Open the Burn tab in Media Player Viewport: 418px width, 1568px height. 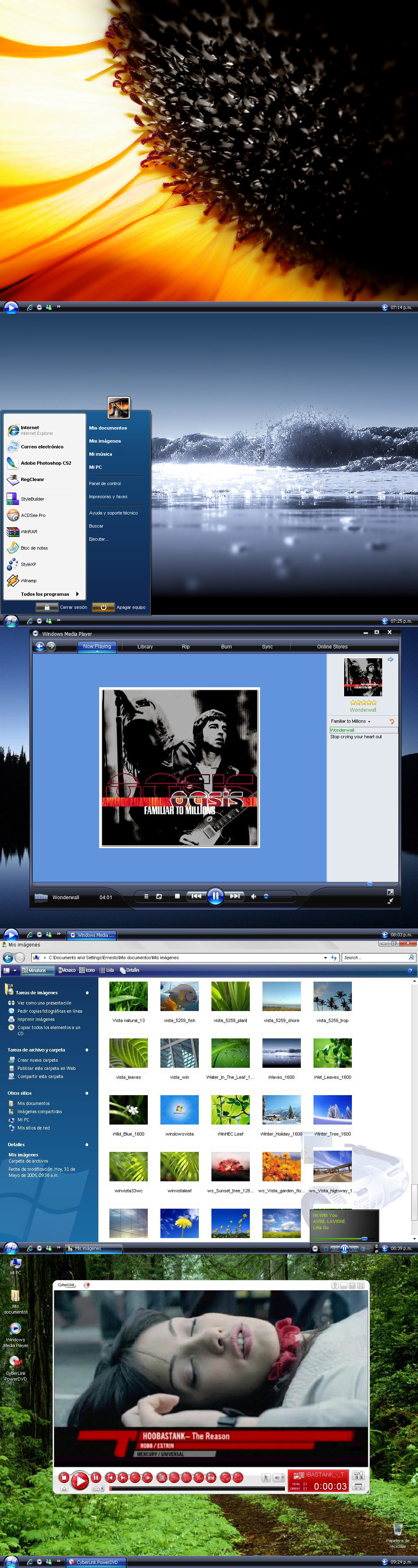[226, 646]
